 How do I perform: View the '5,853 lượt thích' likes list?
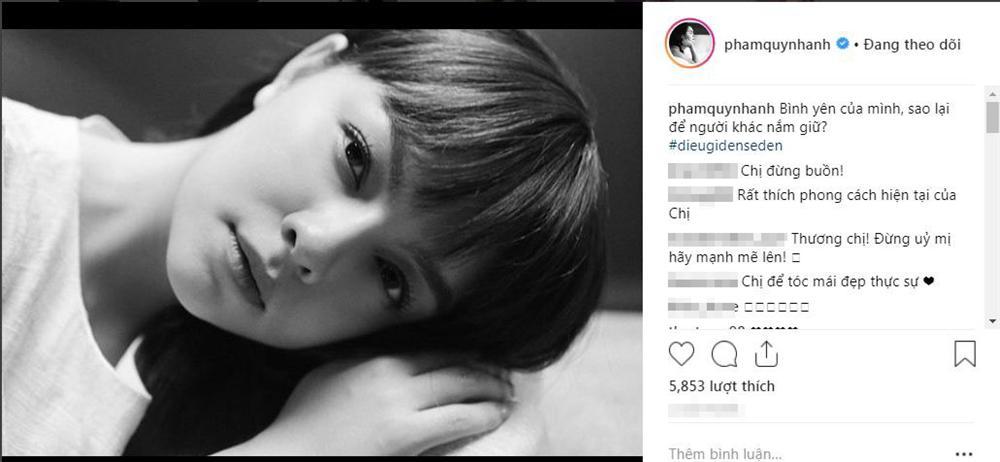tap(722, 386)
